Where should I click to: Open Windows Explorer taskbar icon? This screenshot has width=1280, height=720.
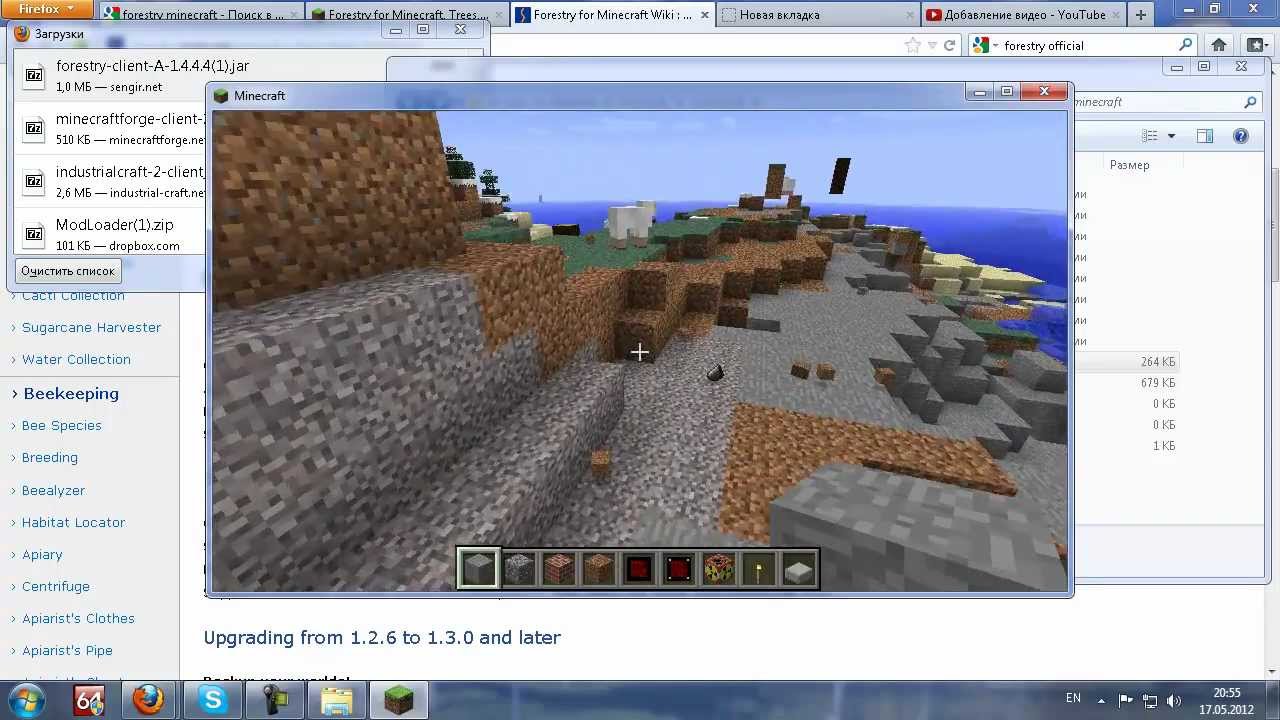[337, 700]
